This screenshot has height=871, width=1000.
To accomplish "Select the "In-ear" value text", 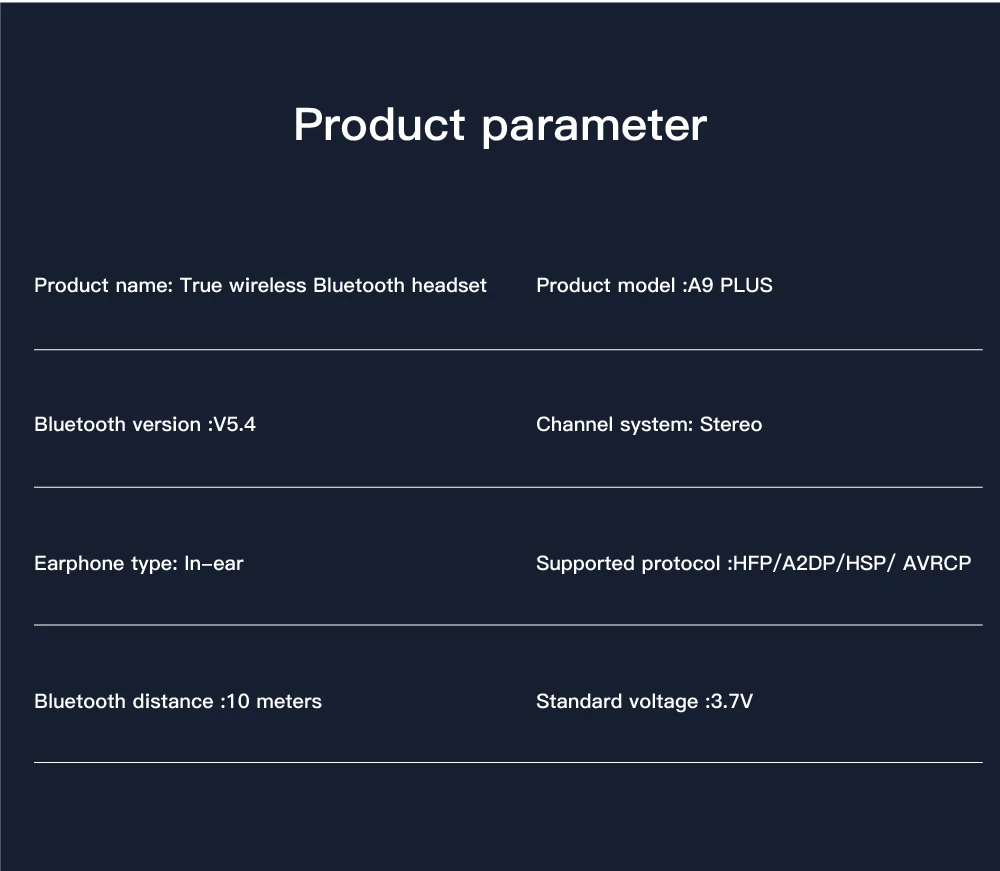I will [214, 563].
